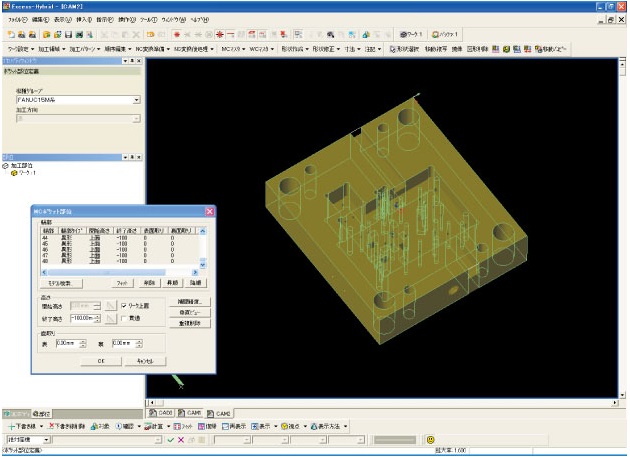Image resolution: width=630 pixels, height=457 pixels.
Task: Click the 終了高さ value input field
Action: click(82, 319)
